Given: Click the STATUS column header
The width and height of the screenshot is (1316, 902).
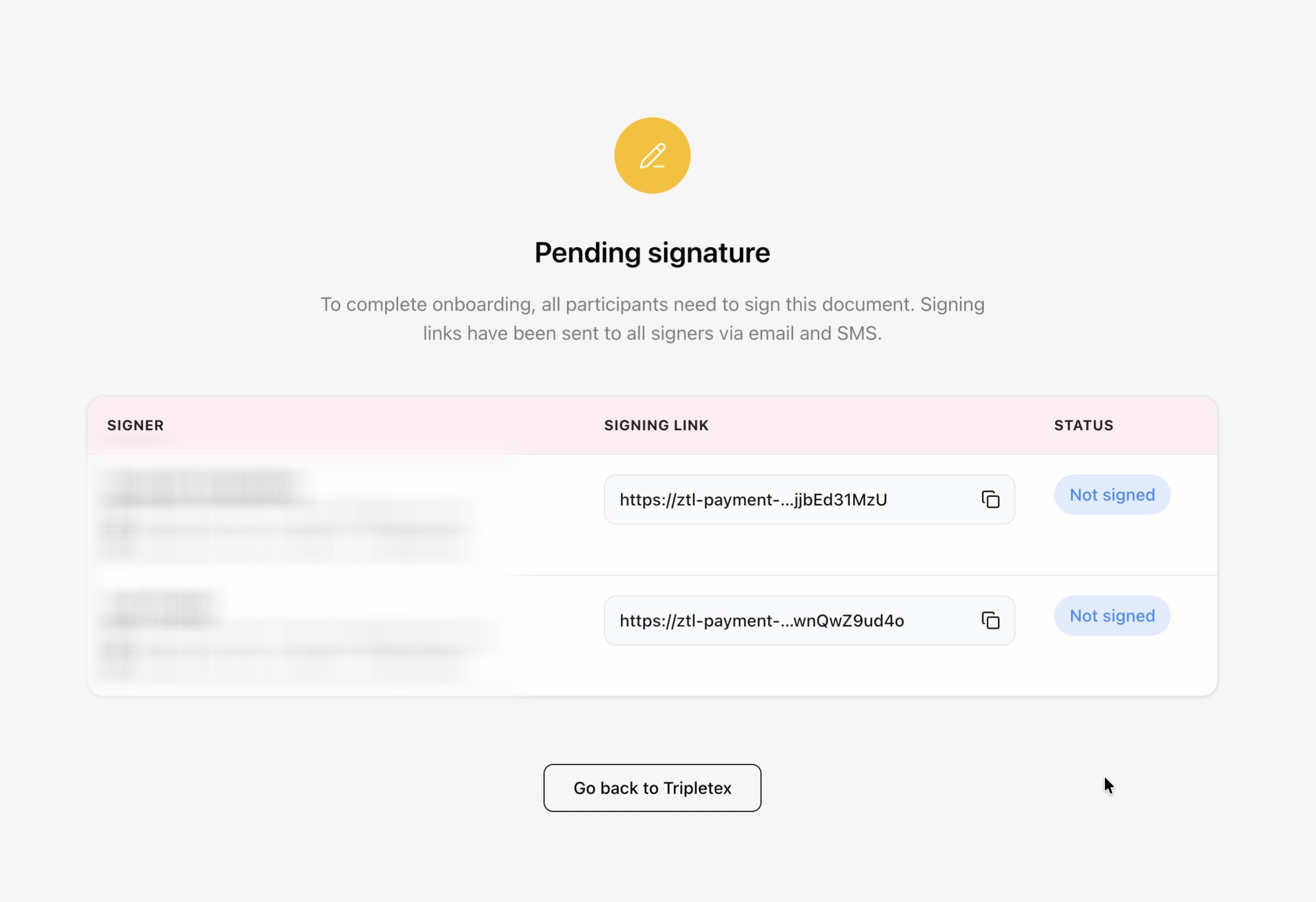Looking at the screenshot, I should [x=1084, y=425].
